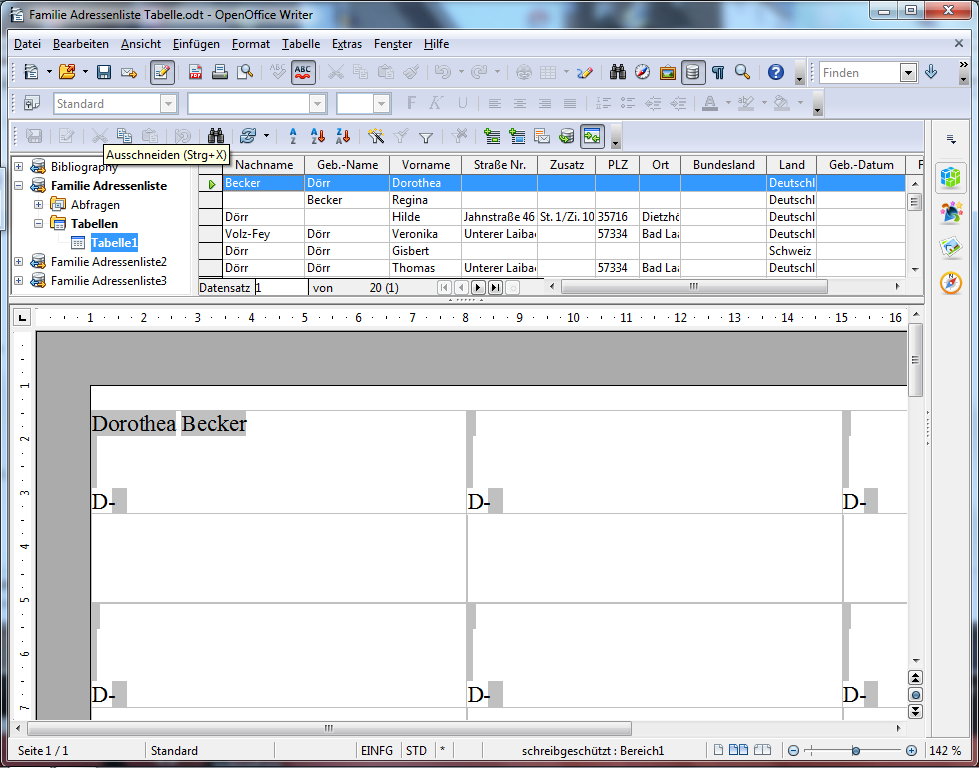Click the print preview magnifier icon
Screen dimensions: 979x768
coord(245,72)
